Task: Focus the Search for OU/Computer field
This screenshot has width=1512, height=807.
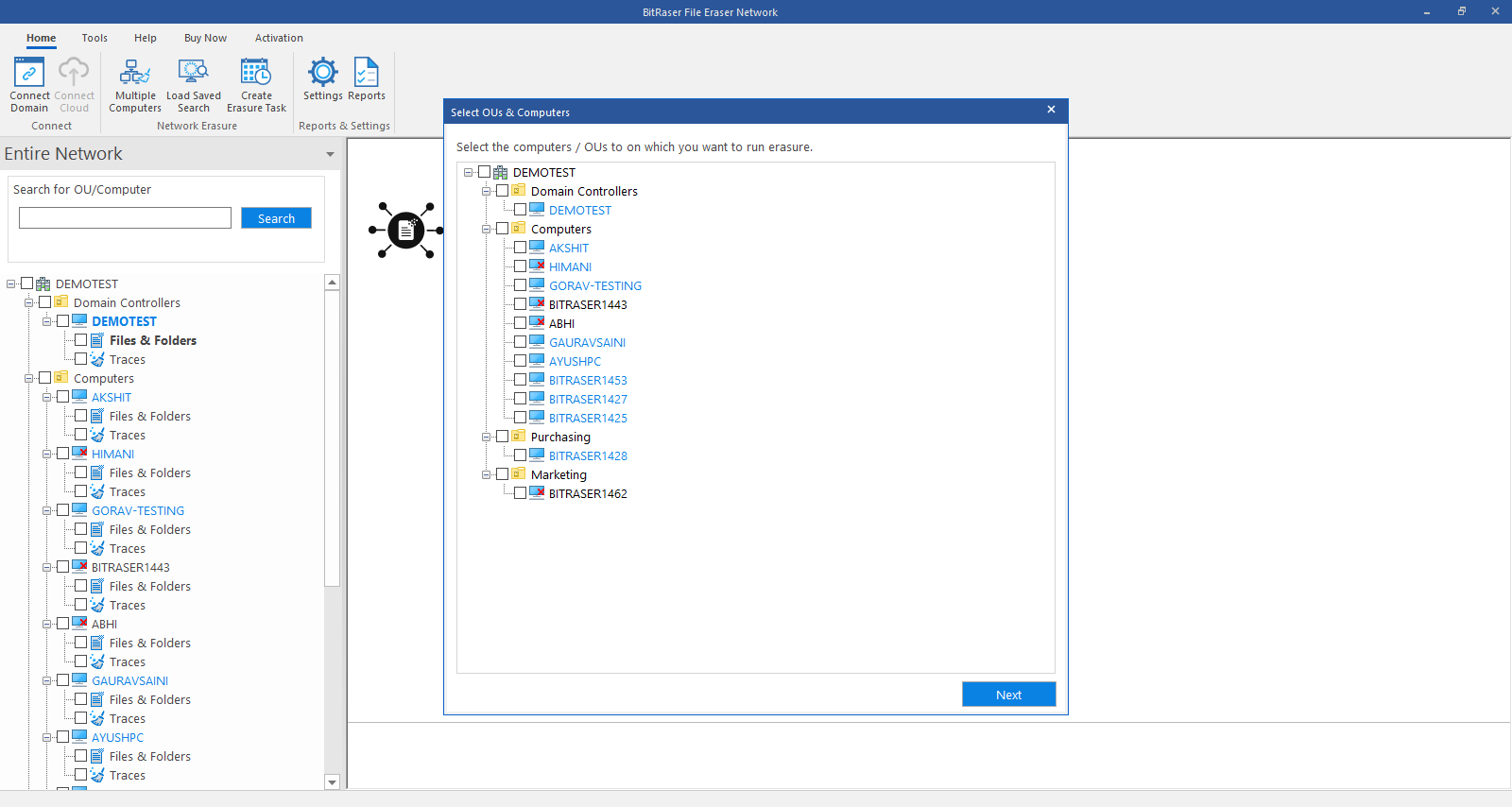Action: [125, 218]
